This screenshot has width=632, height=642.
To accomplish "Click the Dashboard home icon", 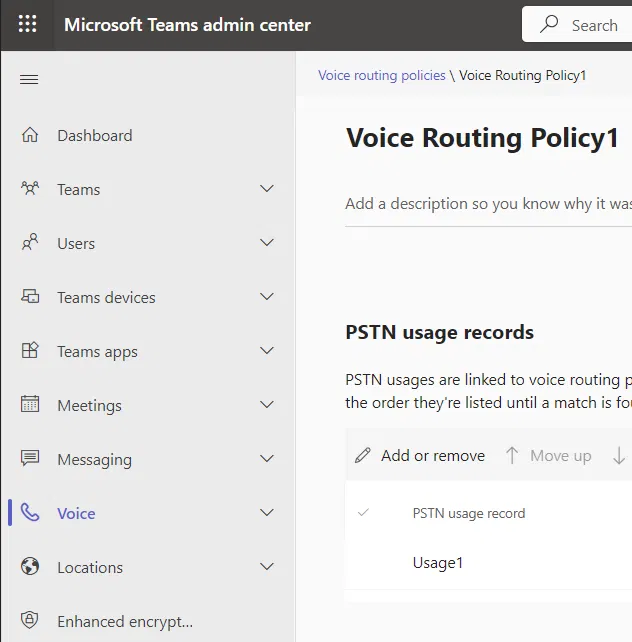I will pyautogui.click(x=30, y=135).
